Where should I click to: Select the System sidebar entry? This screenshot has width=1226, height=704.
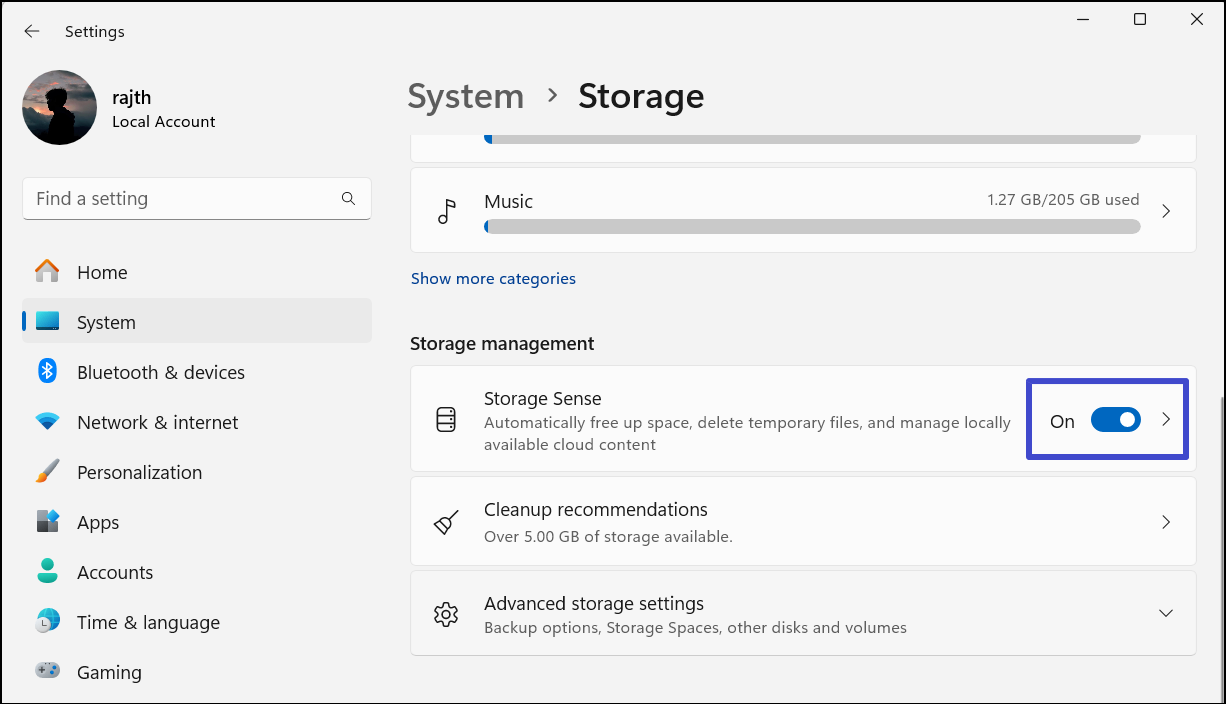tap(106, 322)
